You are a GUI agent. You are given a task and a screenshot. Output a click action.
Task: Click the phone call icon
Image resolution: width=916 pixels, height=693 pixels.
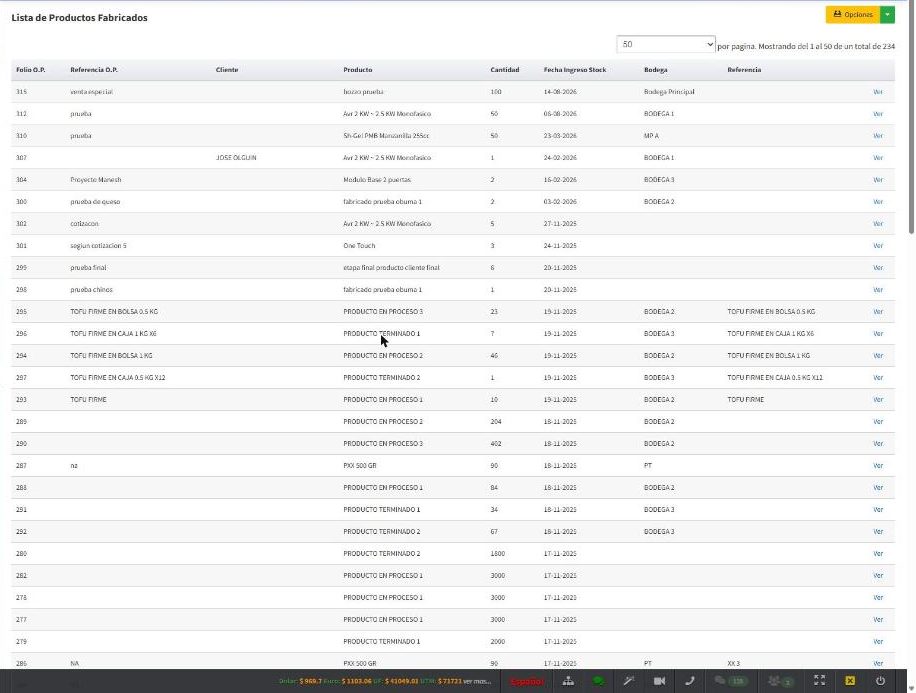click(x=689, y=681)
